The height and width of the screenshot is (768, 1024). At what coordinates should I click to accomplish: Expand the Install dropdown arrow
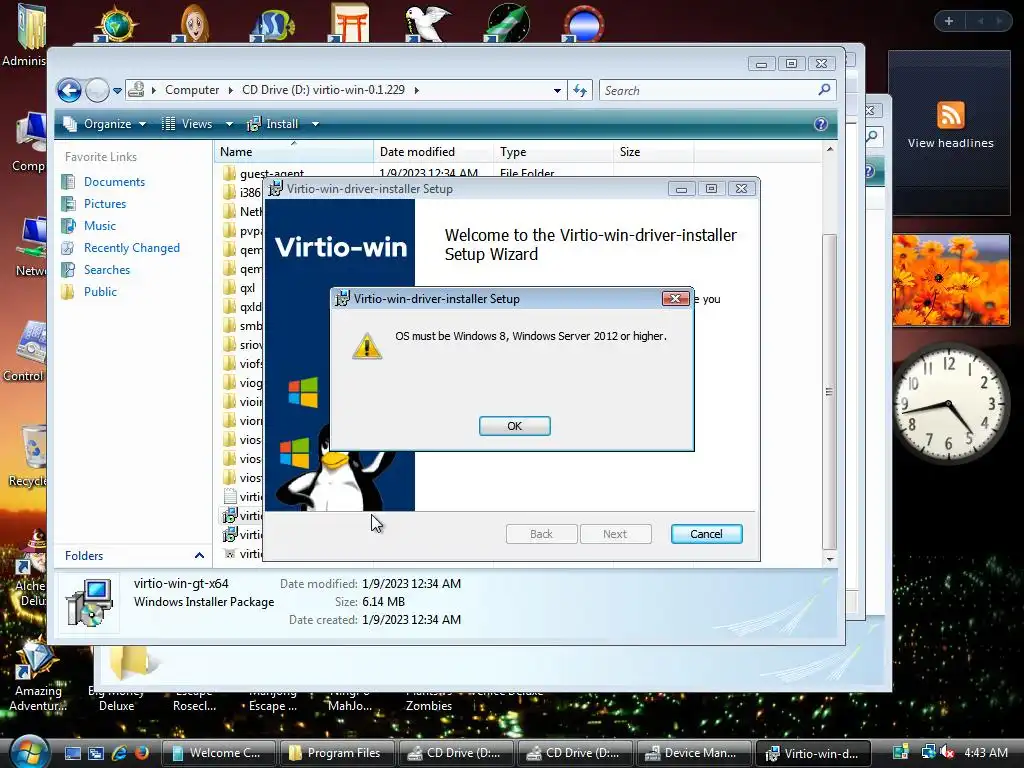pyautogui.click(x=315, y=124)
